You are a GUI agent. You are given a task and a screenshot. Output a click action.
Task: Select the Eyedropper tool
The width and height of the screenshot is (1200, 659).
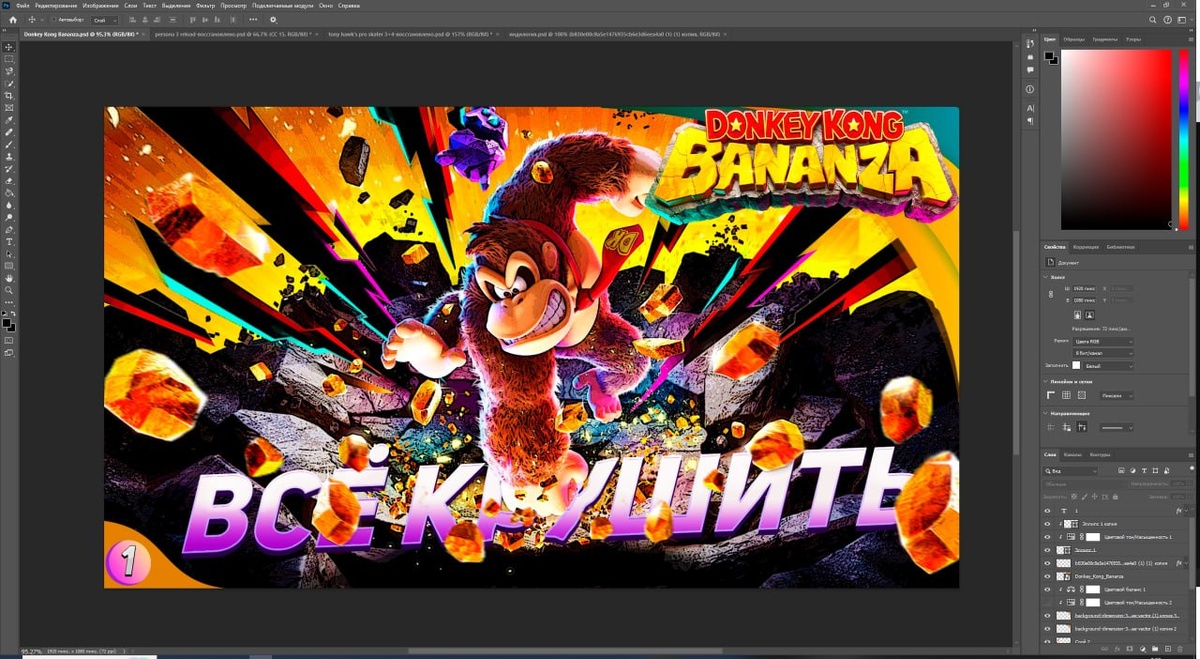10,120
